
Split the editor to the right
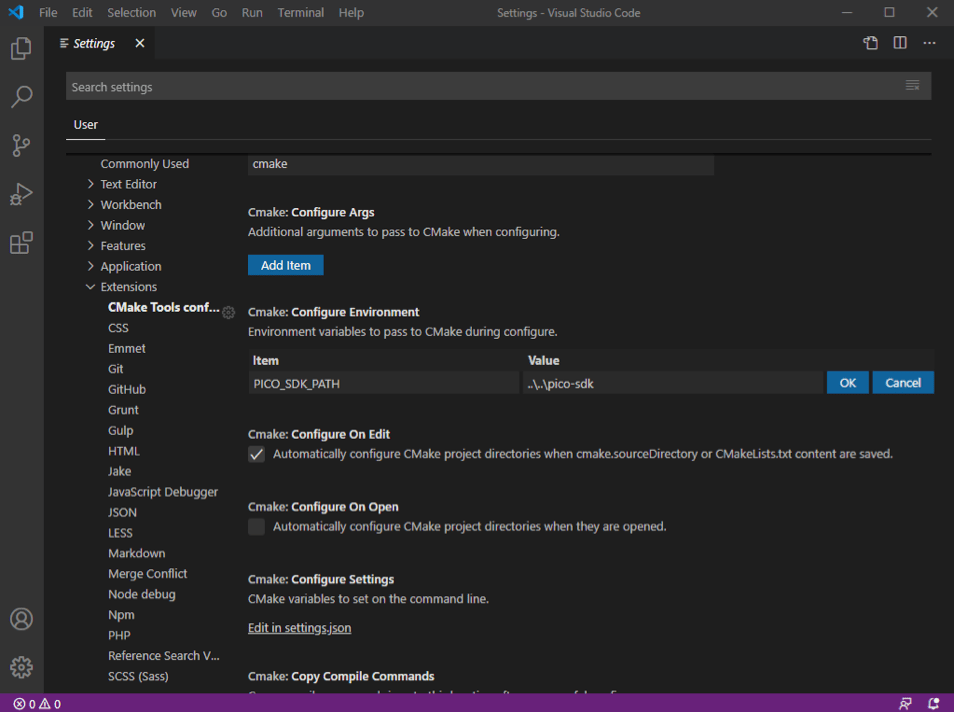coord(900,43)
